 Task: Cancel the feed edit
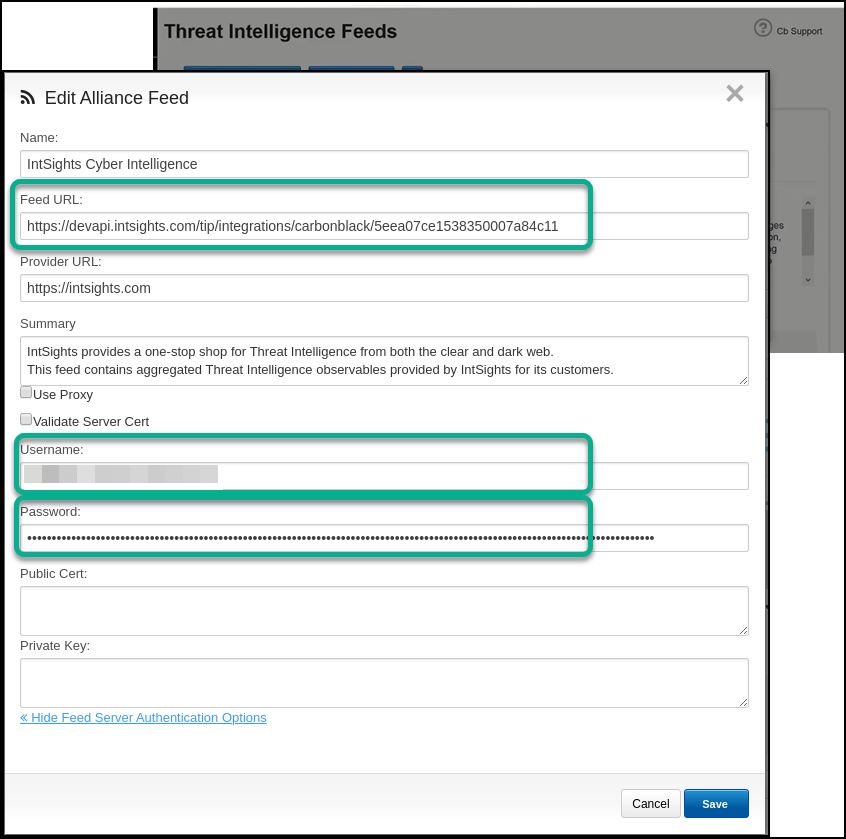[x=650, y=804]
